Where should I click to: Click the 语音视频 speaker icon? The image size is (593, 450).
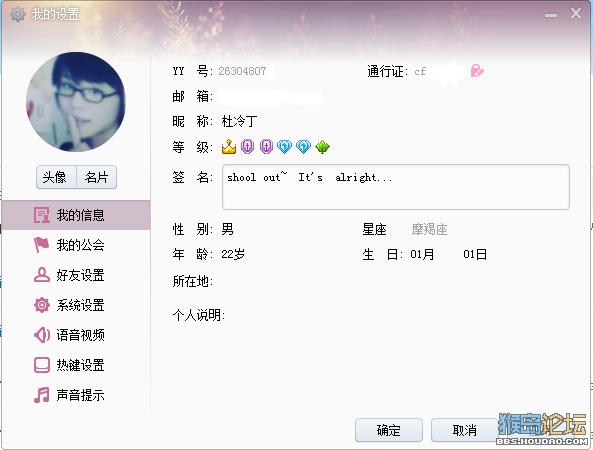click(x=42, y=335)
